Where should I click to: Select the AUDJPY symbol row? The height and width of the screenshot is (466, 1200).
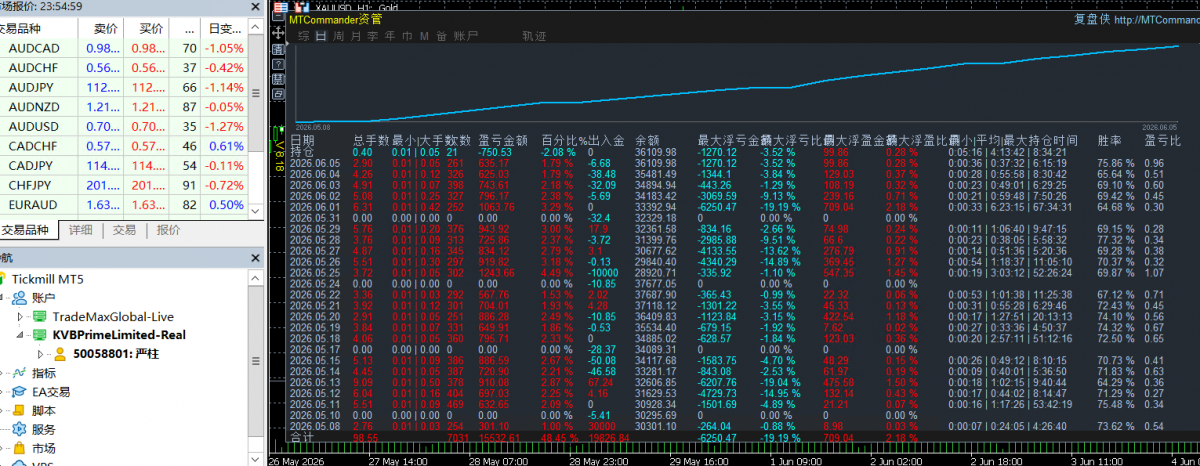pos(123,87)
